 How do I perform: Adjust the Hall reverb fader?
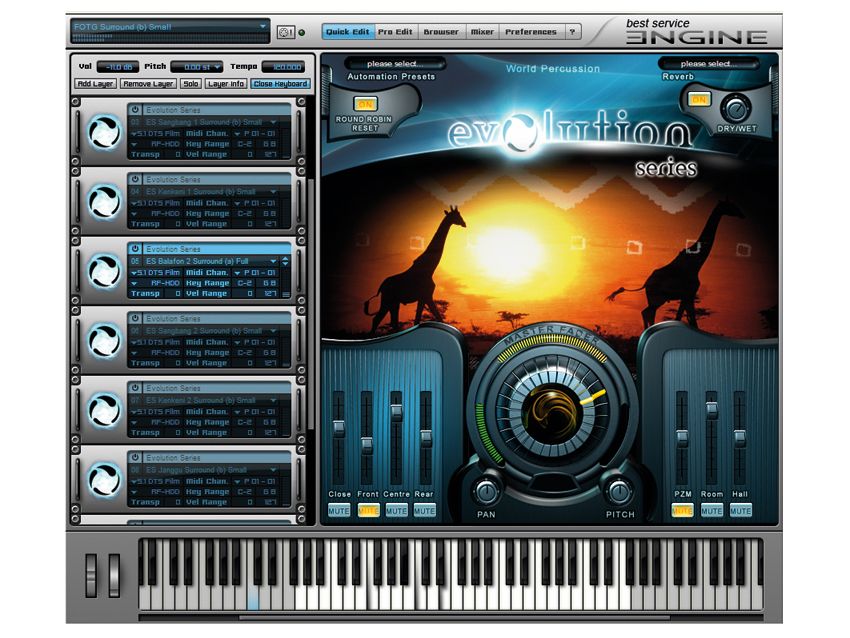pyautogui.click(x=739, y=438)
